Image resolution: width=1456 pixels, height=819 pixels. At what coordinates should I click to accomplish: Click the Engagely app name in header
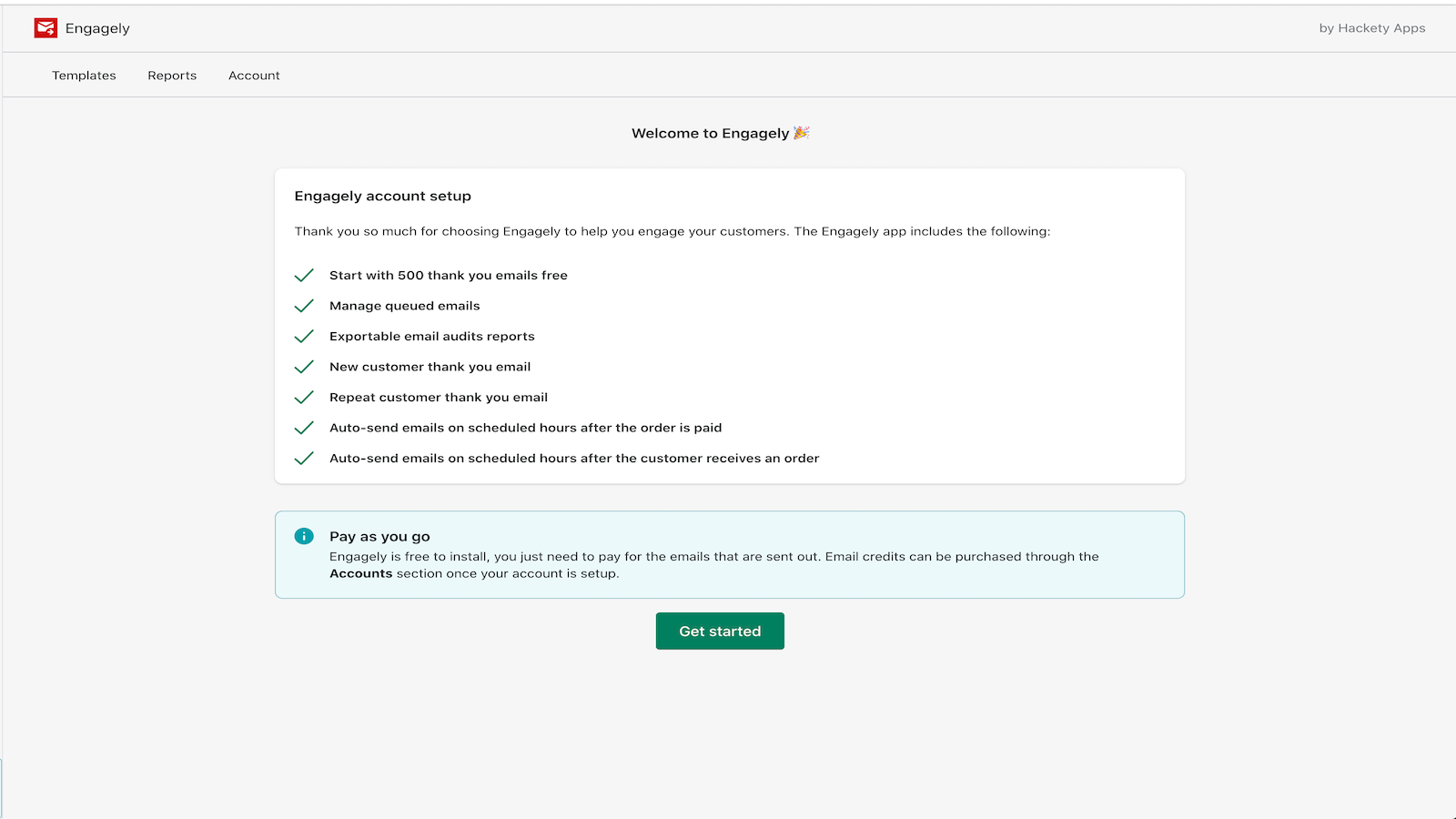pos(97,28)
